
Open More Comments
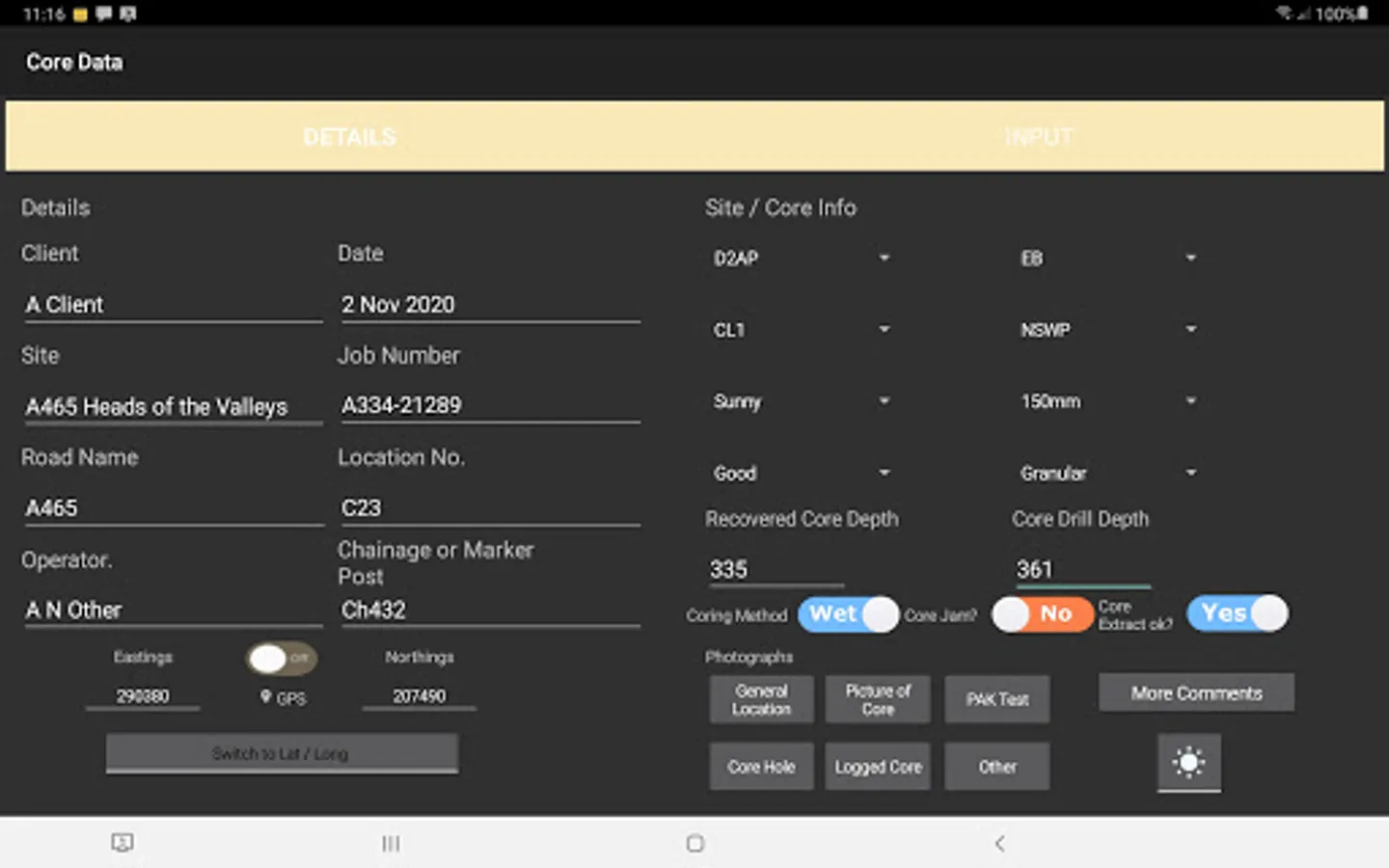point(1196,692)
